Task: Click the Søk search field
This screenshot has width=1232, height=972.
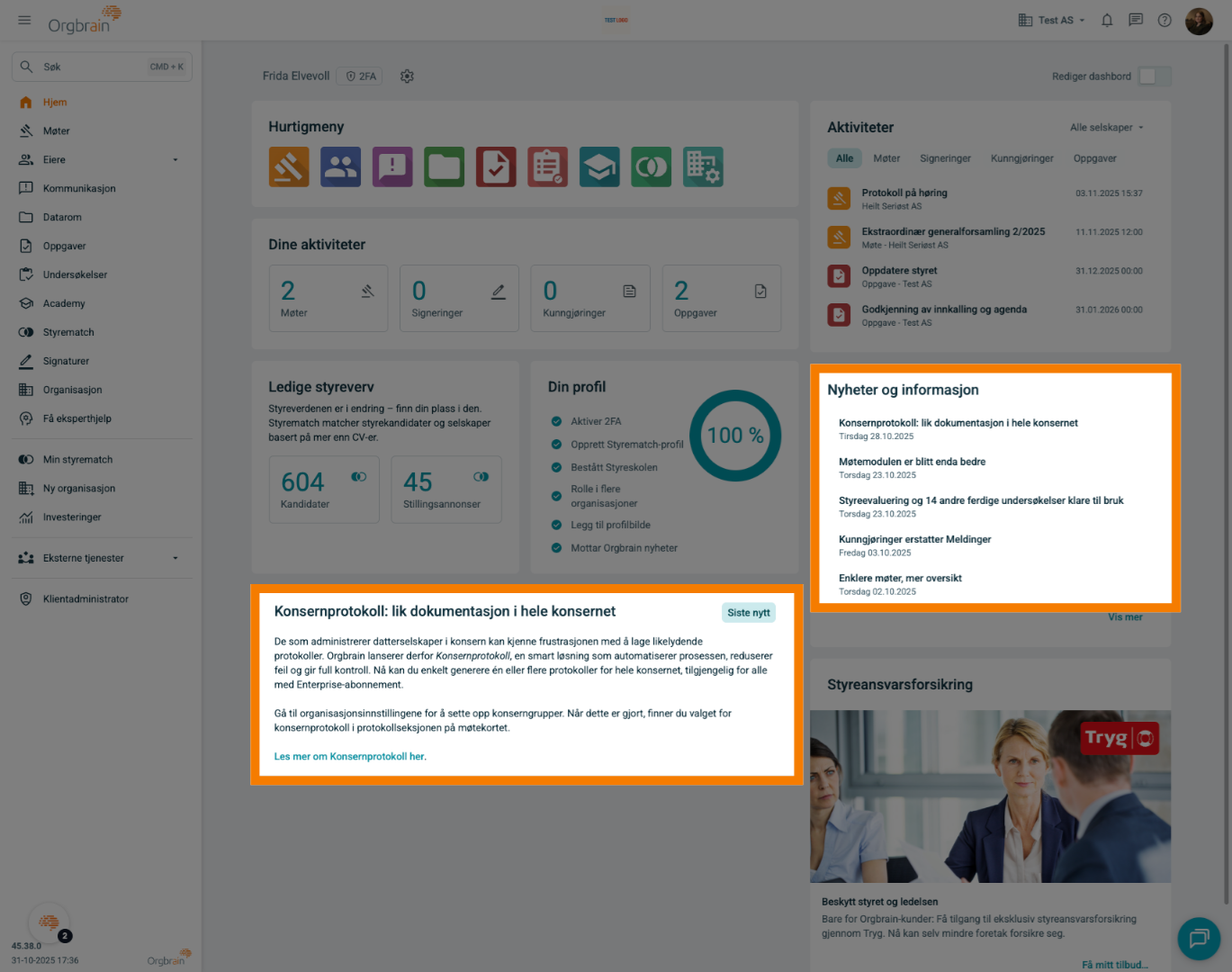Action: (x=102, y=67)
